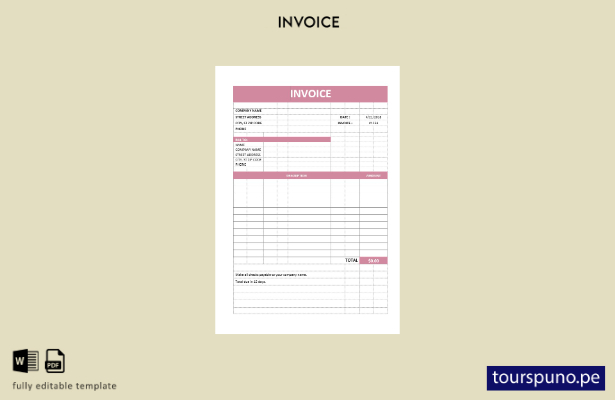Click the Microsoft Word file icon

26,361
